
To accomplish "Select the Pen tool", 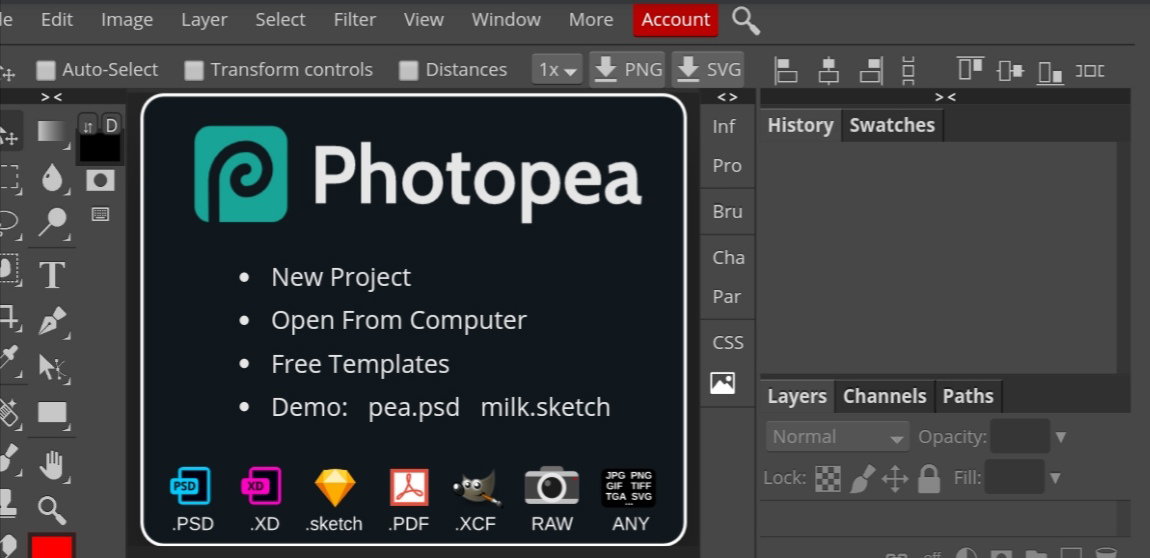I will tap(52, 320).
